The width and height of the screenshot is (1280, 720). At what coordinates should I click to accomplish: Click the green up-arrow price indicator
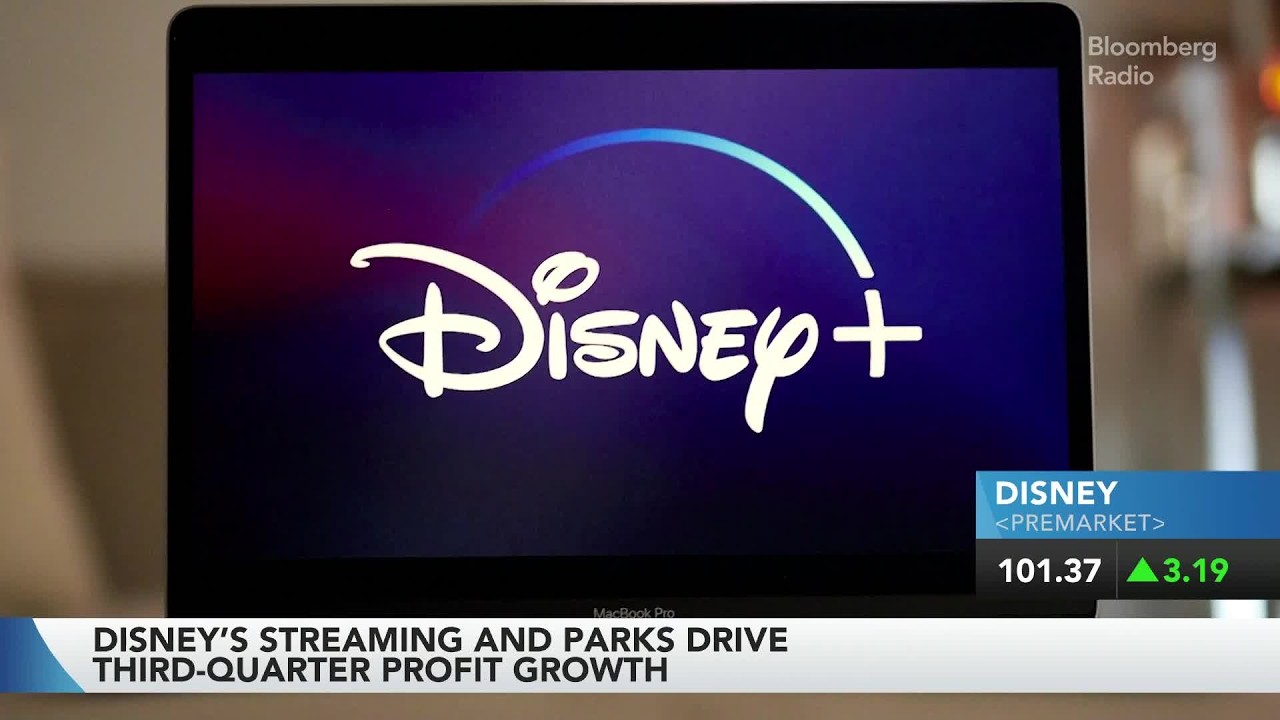1142,570
